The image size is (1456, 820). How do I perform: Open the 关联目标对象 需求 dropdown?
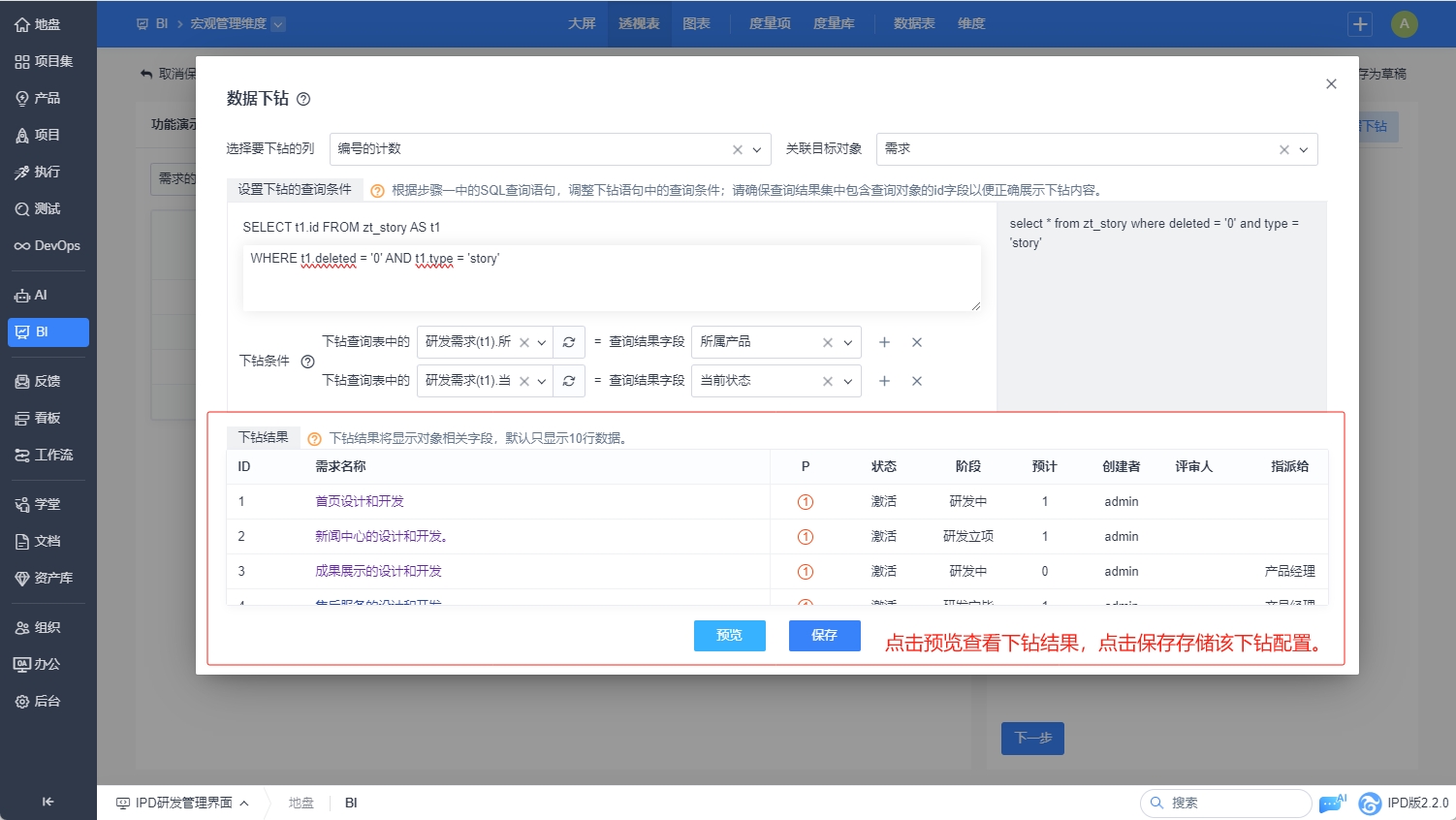pos(1304,149)
